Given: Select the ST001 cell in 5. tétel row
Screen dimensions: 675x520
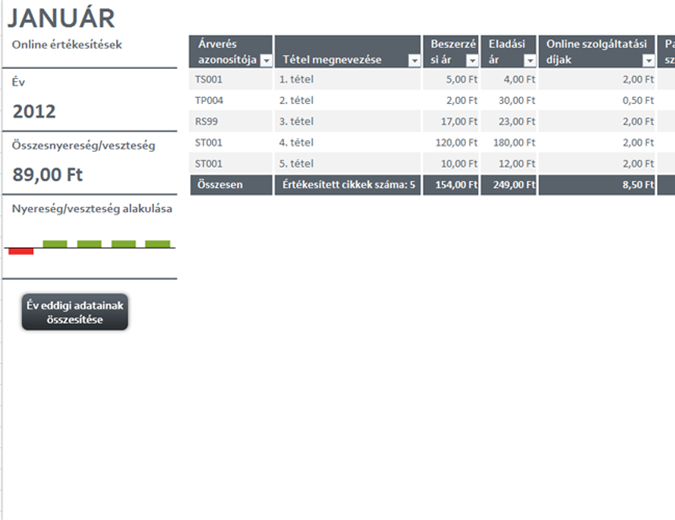Looking at the screenshot, I should tap(231, 164).
